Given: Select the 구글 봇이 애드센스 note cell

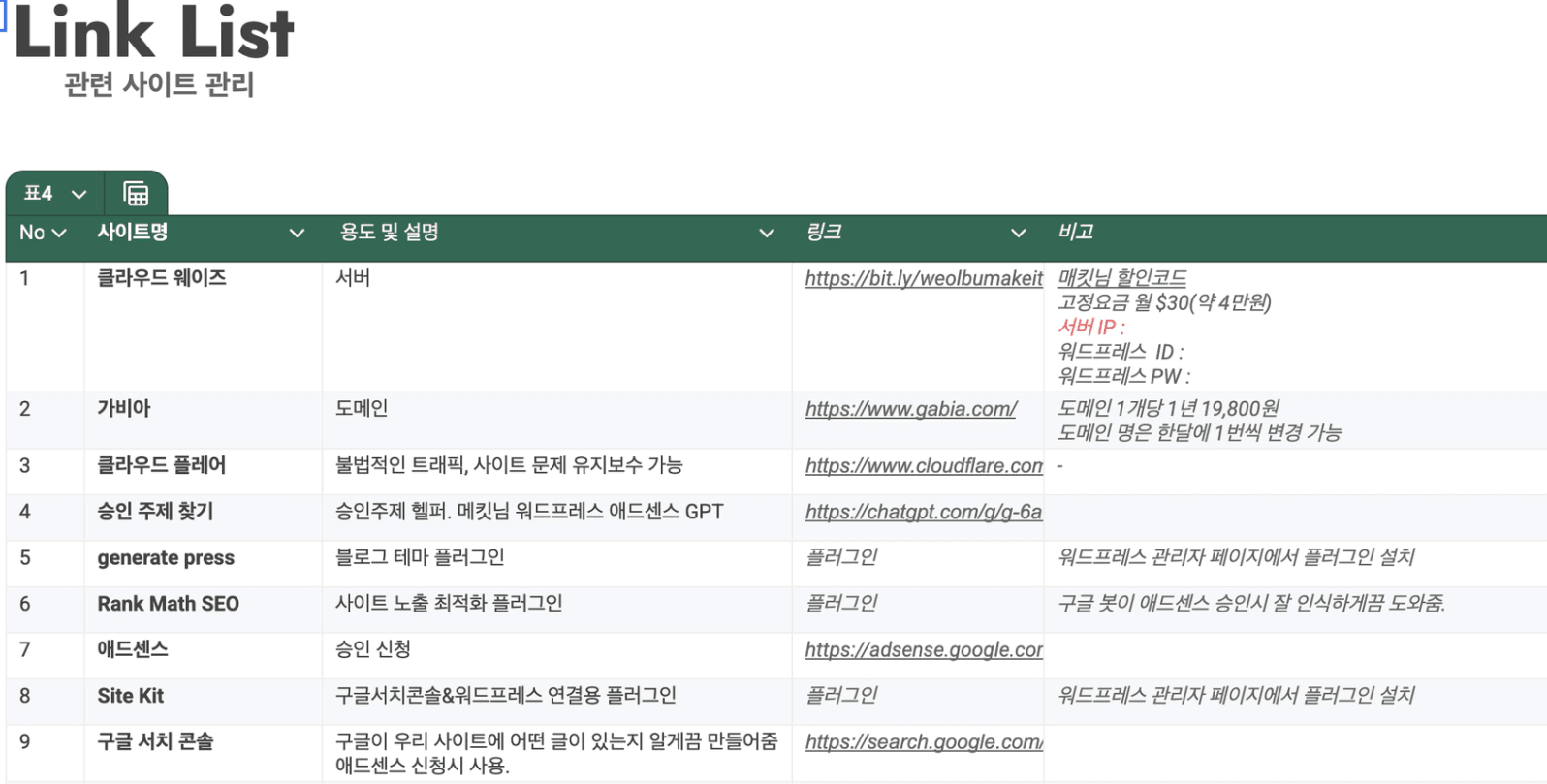Looking at the screenshot, I should click(1296, 610).
